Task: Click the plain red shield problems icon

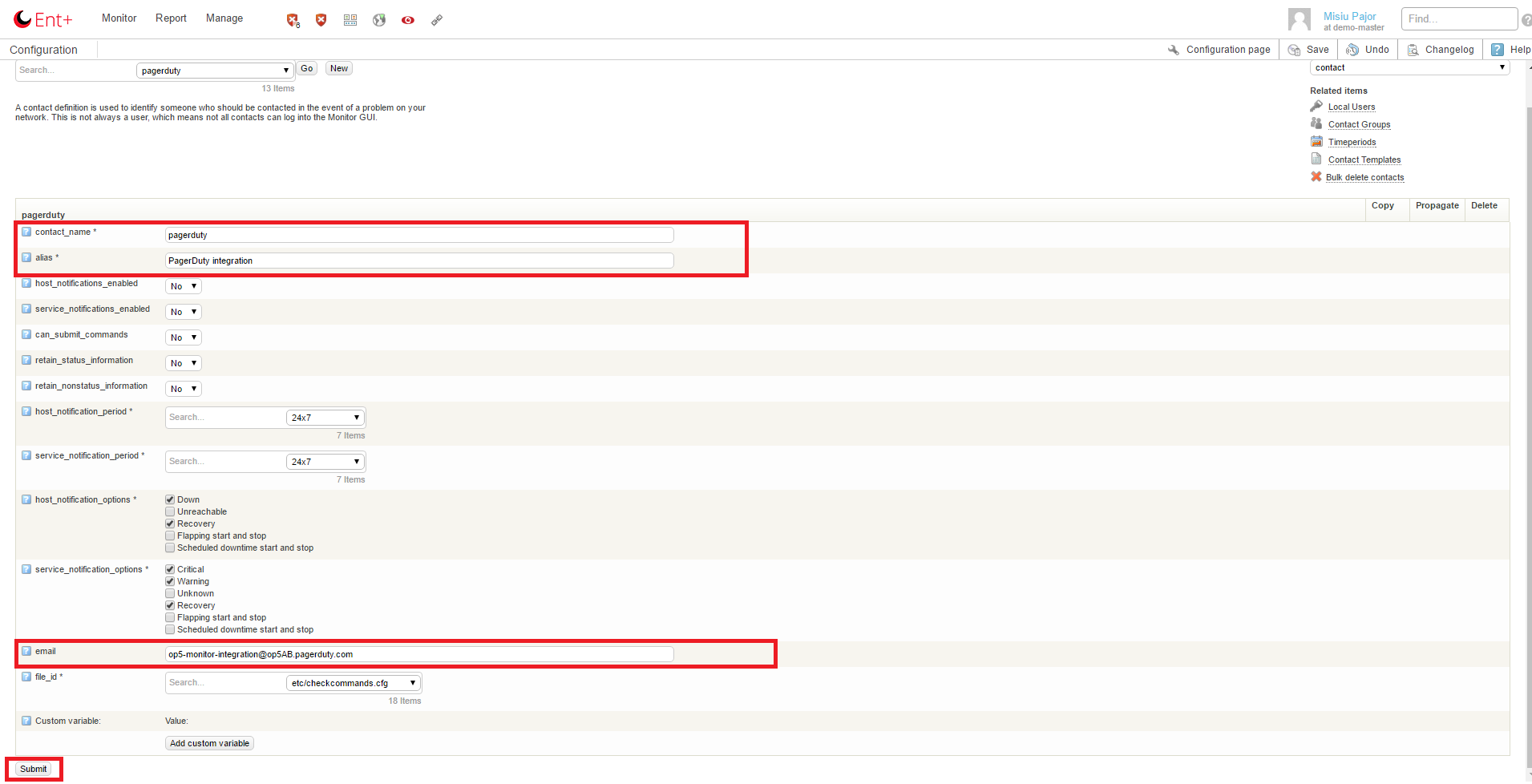Action: coord(321,20)
